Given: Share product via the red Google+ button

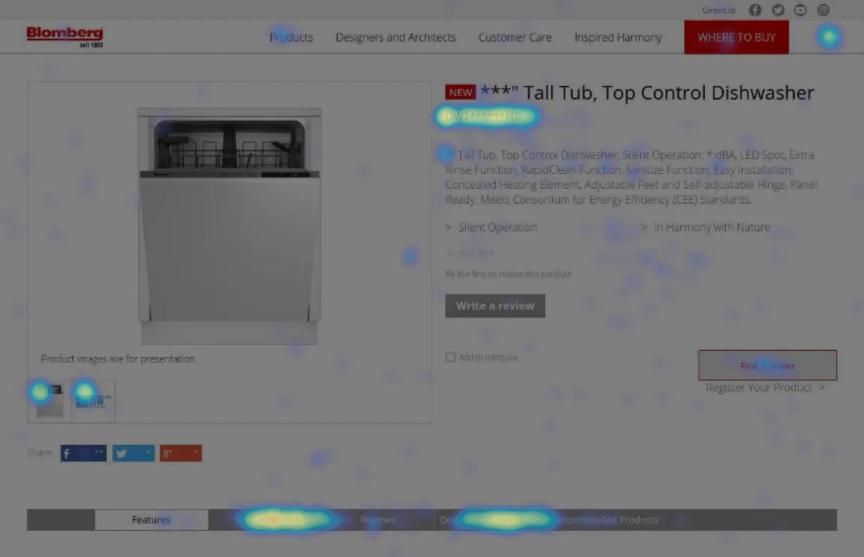Looking at the screenshot, I should tap(181, 453).
